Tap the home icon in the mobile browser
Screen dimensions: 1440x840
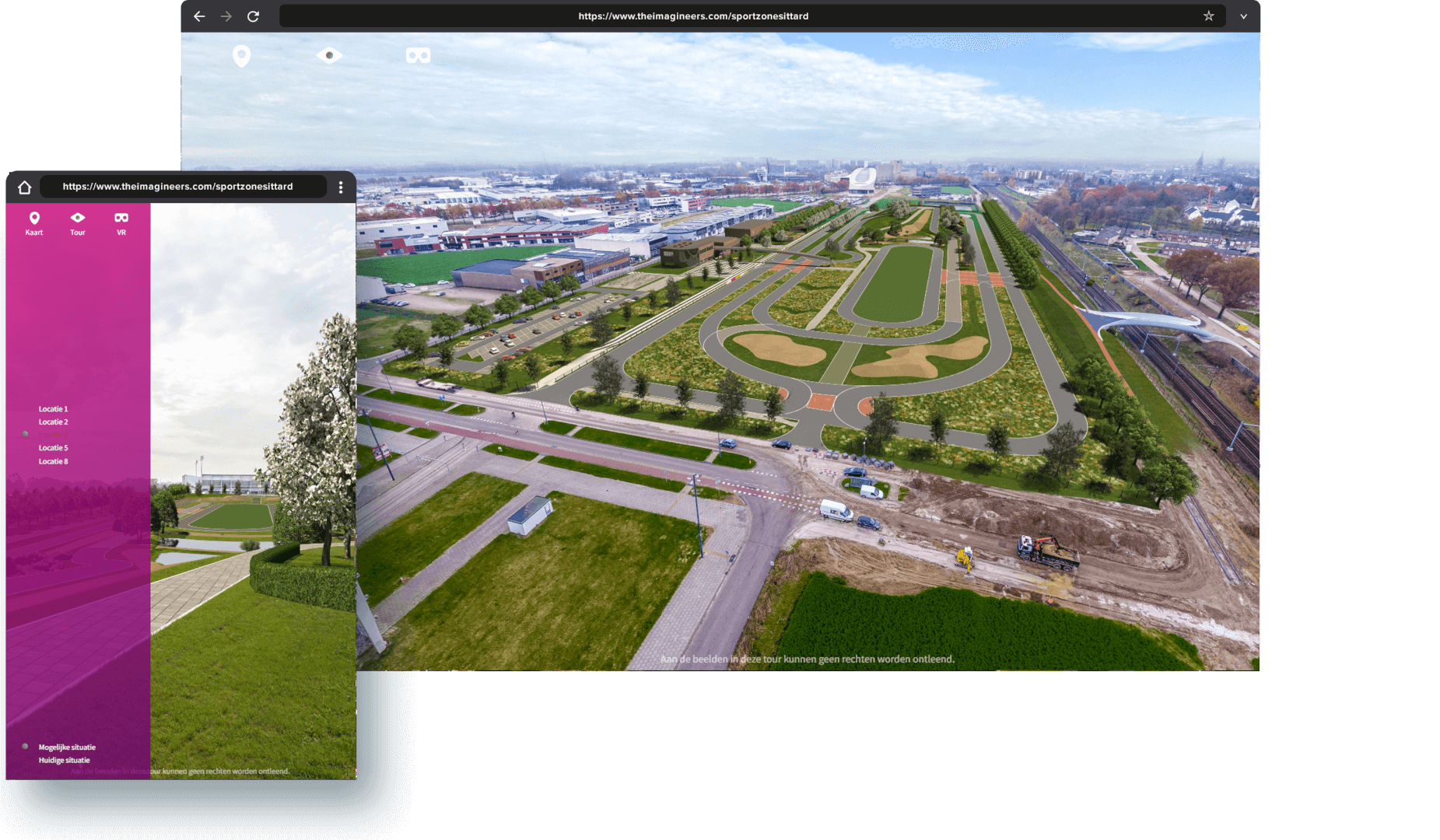point(25,187)
